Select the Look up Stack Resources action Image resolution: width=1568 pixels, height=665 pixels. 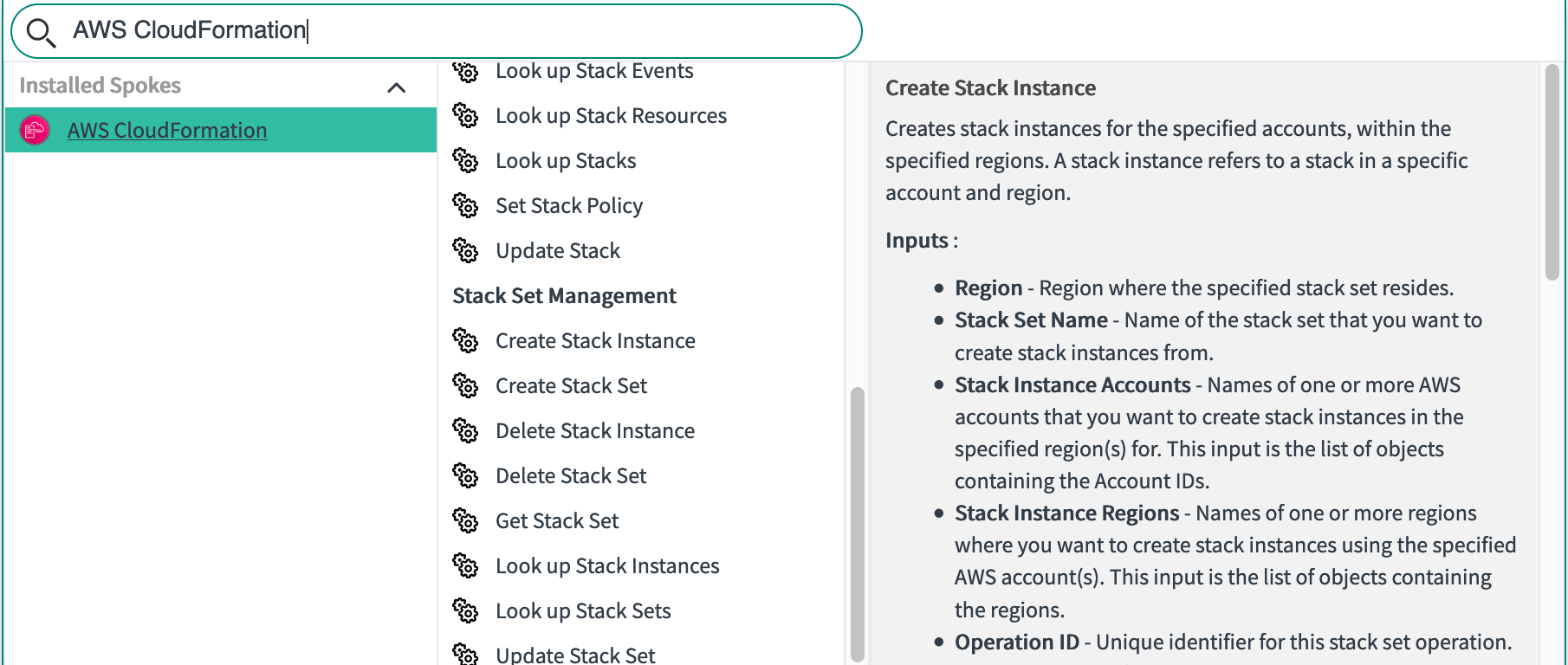point(611,116)
